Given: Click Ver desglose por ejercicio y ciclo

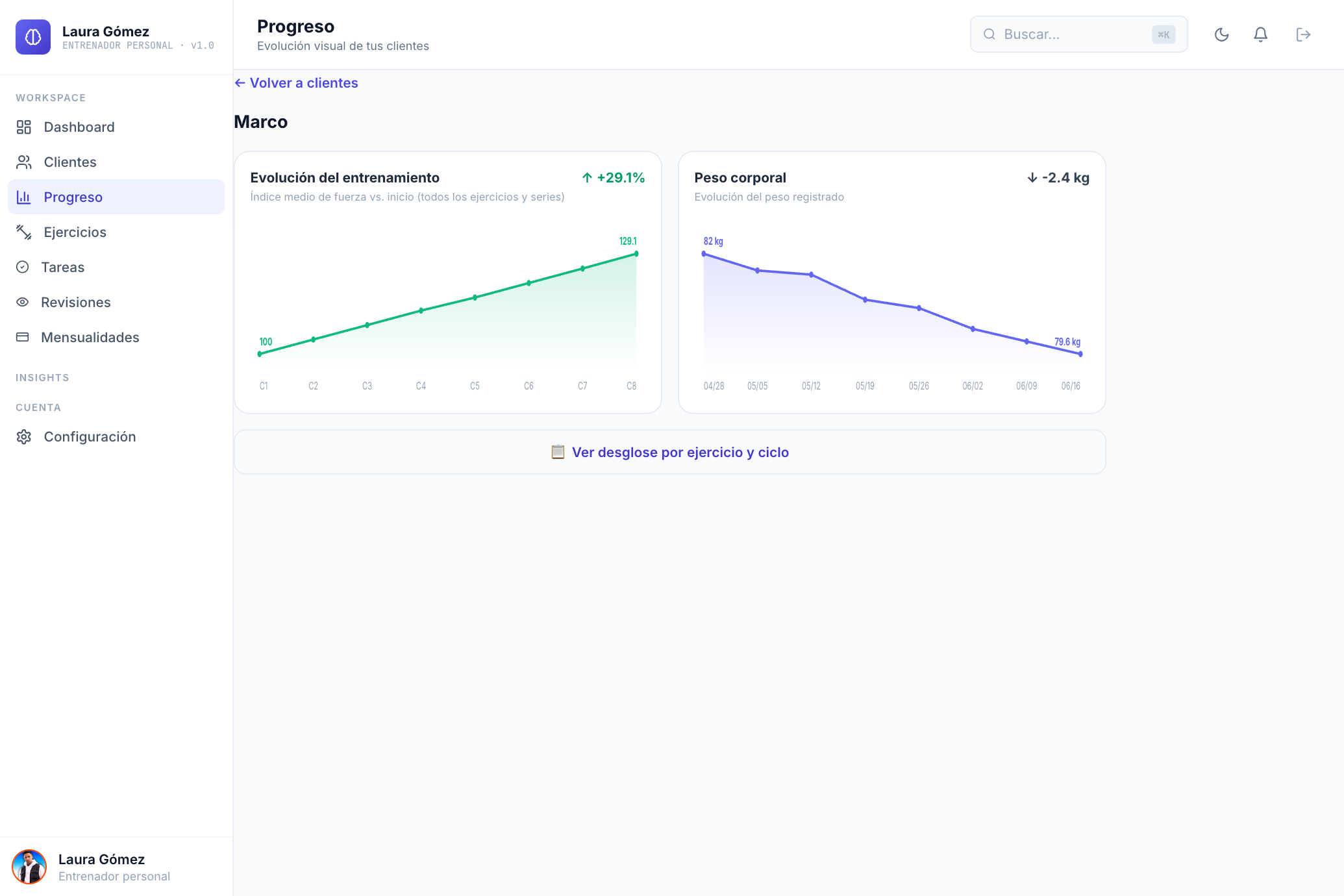Looking at the screenshot, I should 669,452.
